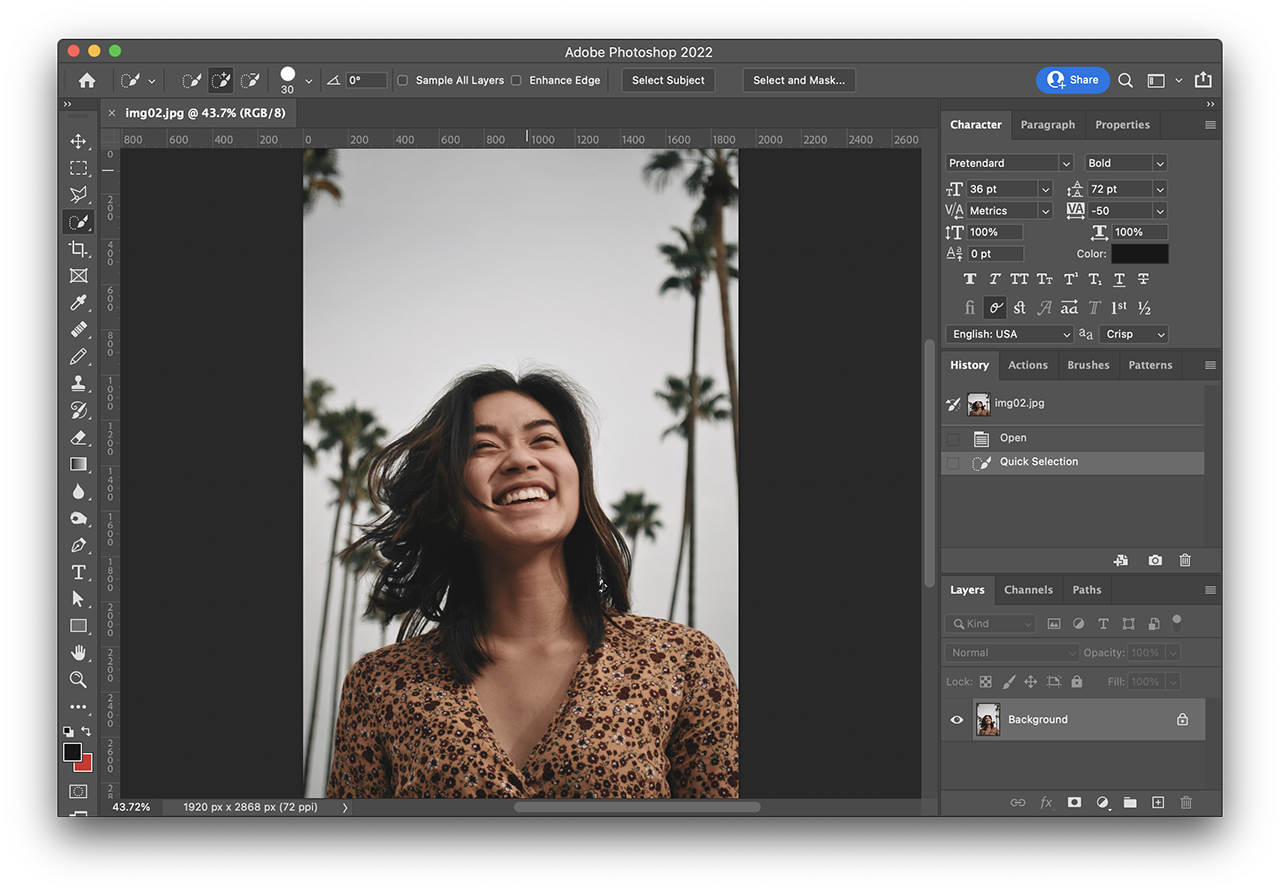Click the Home icon

tap(87, 80)
